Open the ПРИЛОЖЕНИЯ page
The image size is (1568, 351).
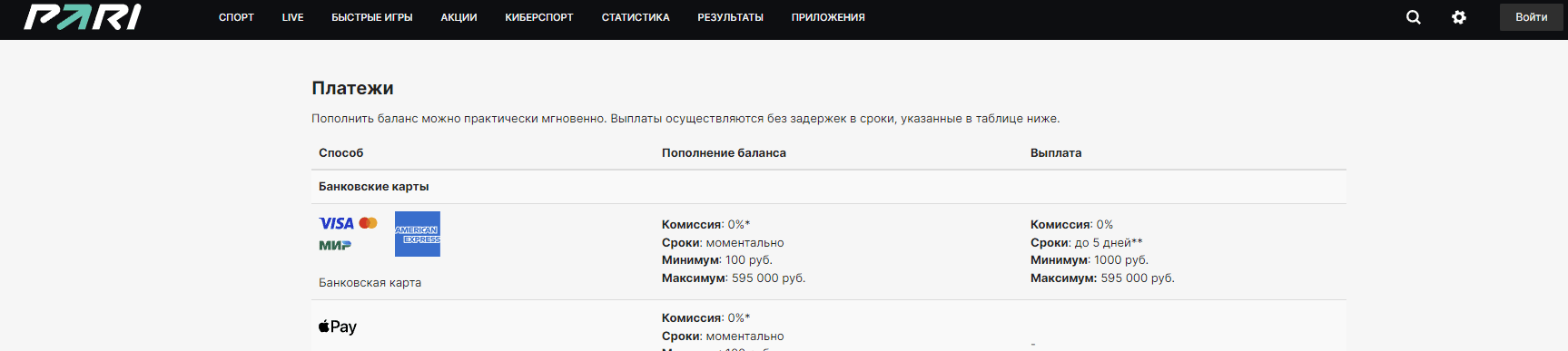[x=828, y=17]
